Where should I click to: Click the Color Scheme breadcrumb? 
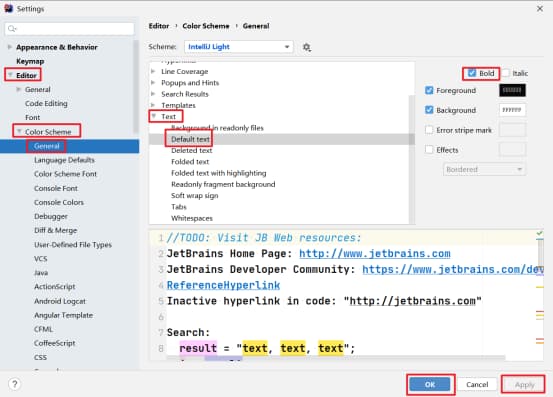206,26
